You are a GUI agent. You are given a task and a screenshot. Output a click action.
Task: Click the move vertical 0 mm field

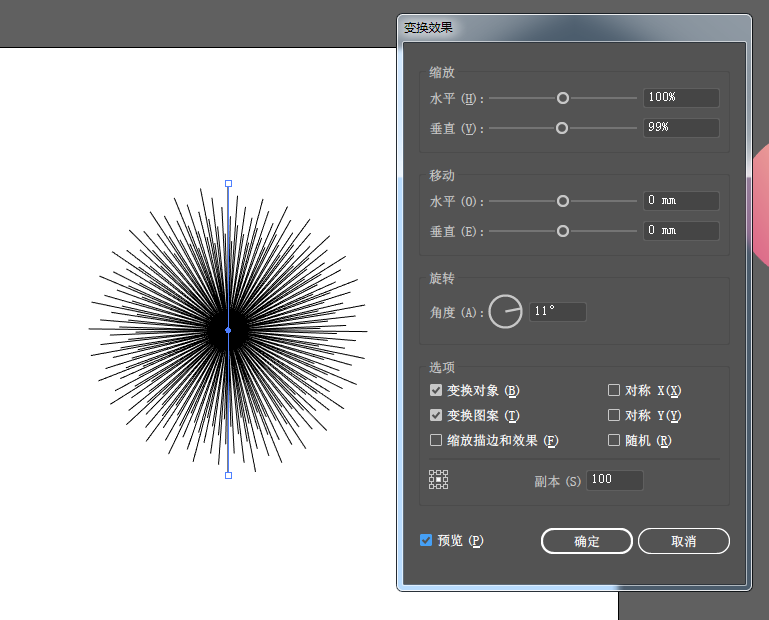pyautogui.click(x=681, y=231)
